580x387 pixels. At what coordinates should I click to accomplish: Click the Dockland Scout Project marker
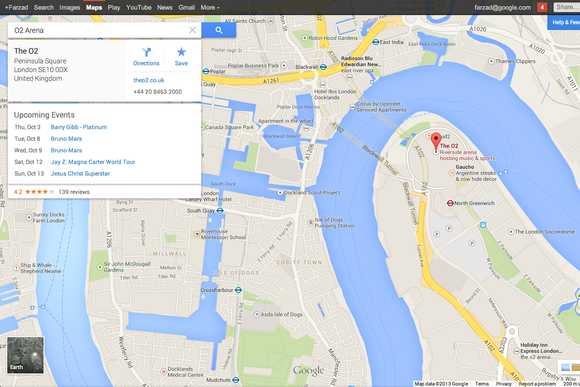[280, 192]
